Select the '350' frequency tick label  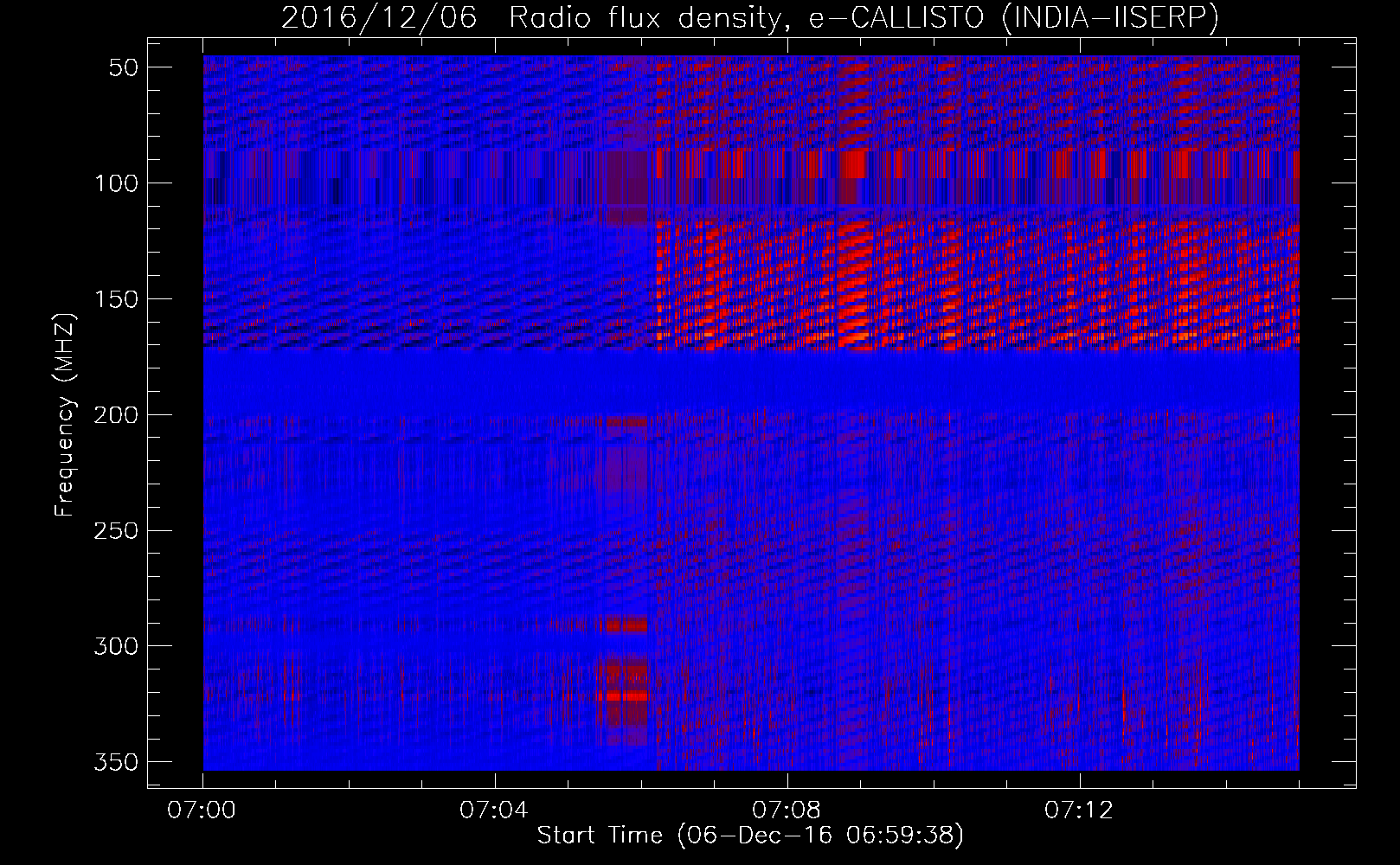click(x=116, y=762)
